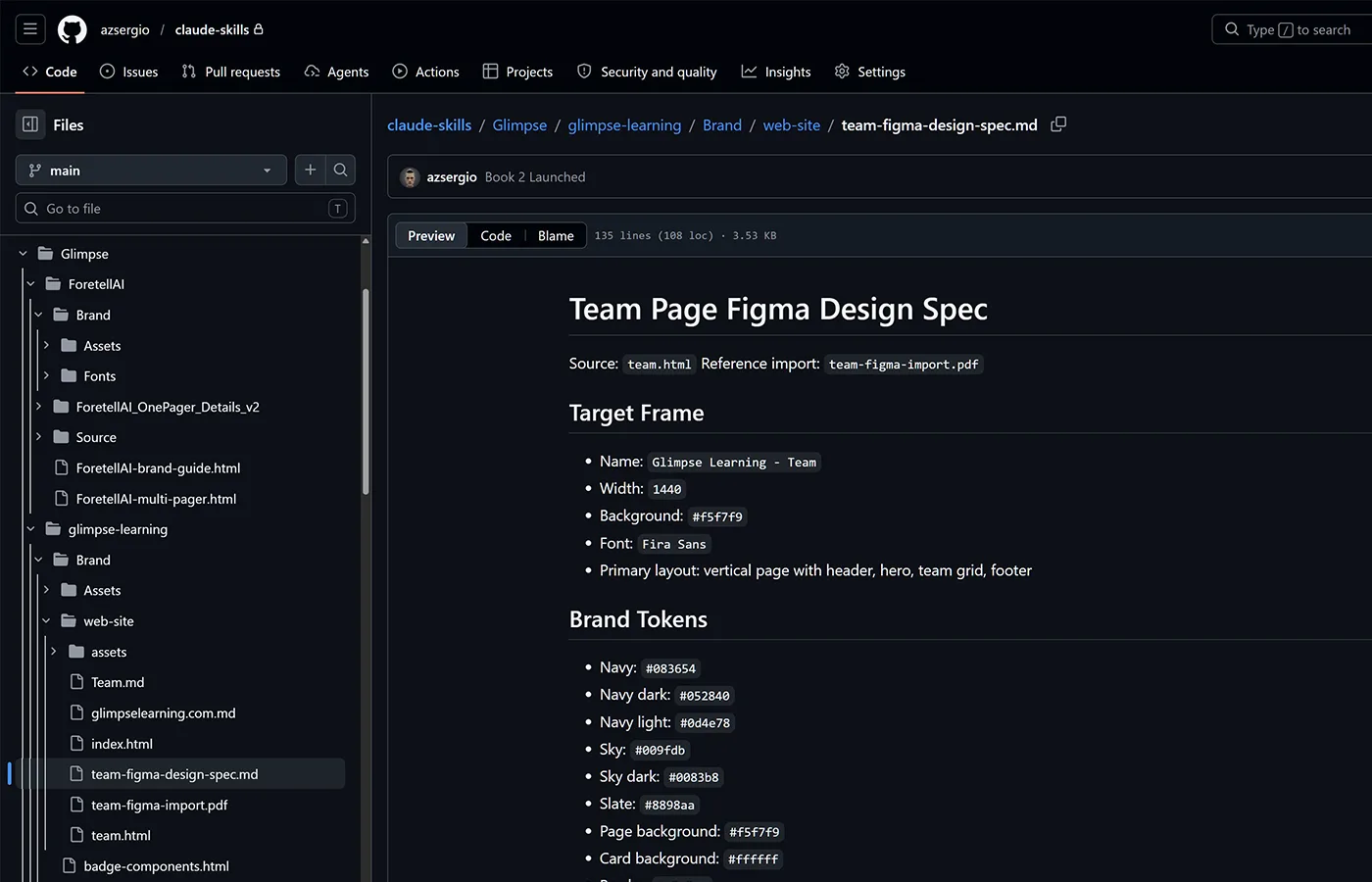The image size is (1372, 882).
Task: Click the Fira Sans font value
Action: tap(674, 544)
